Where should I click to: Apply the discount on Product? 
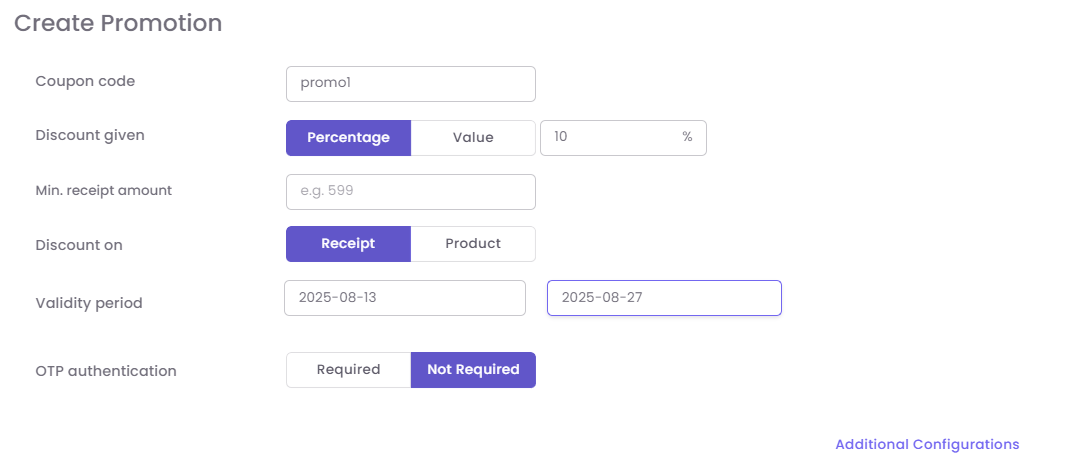tap(473, 244)
